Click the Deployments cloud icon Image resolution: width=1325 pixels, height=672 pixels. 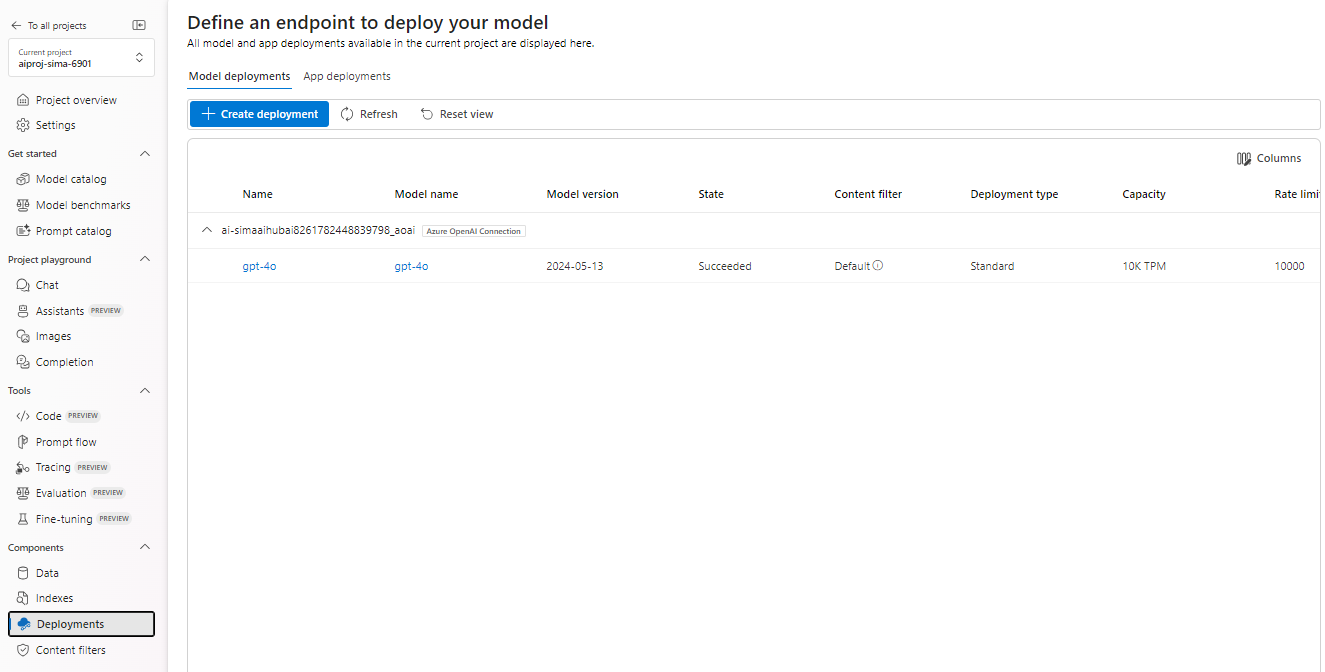(24, 624)
